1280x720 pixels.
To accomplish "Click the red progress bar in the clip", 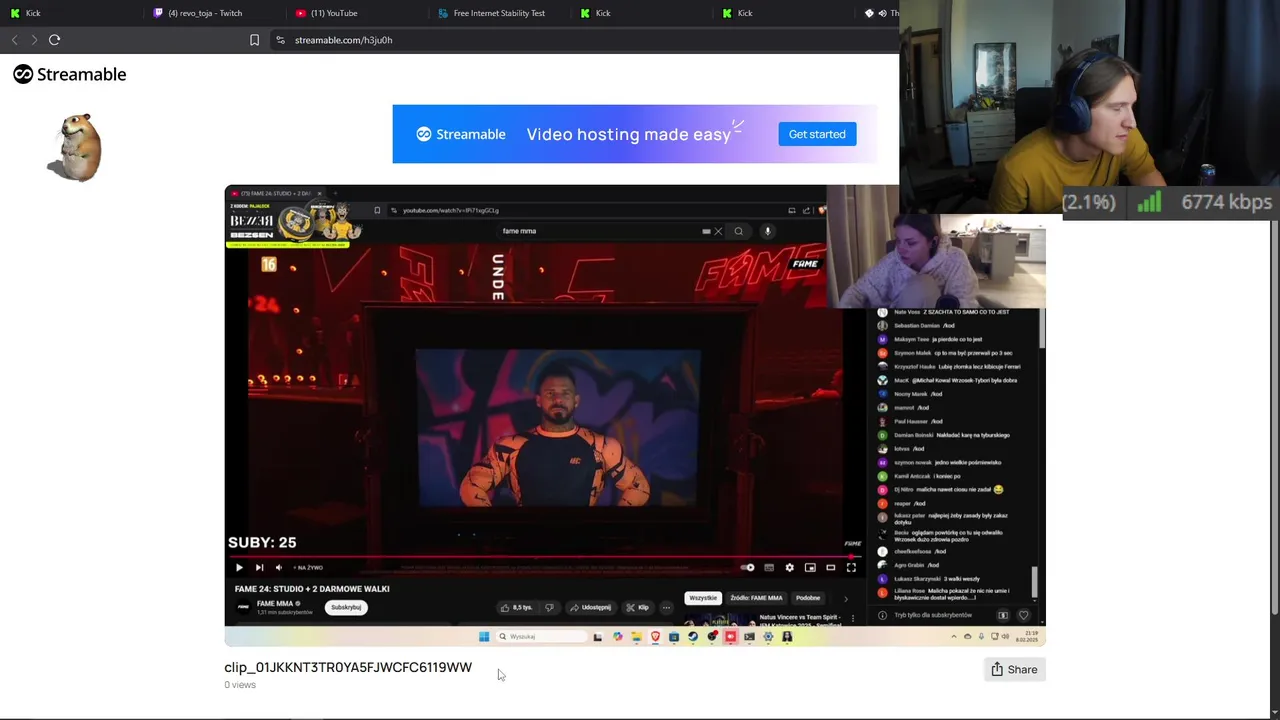I will [545, 556].
